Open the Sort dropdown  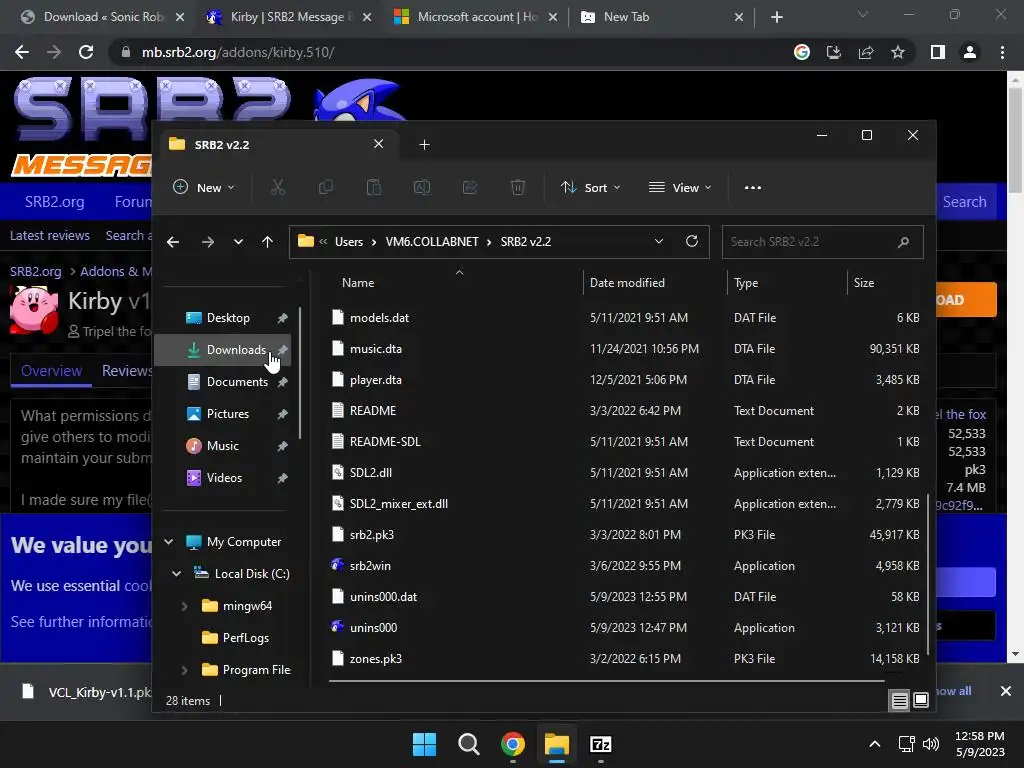(x=590, y=187)
